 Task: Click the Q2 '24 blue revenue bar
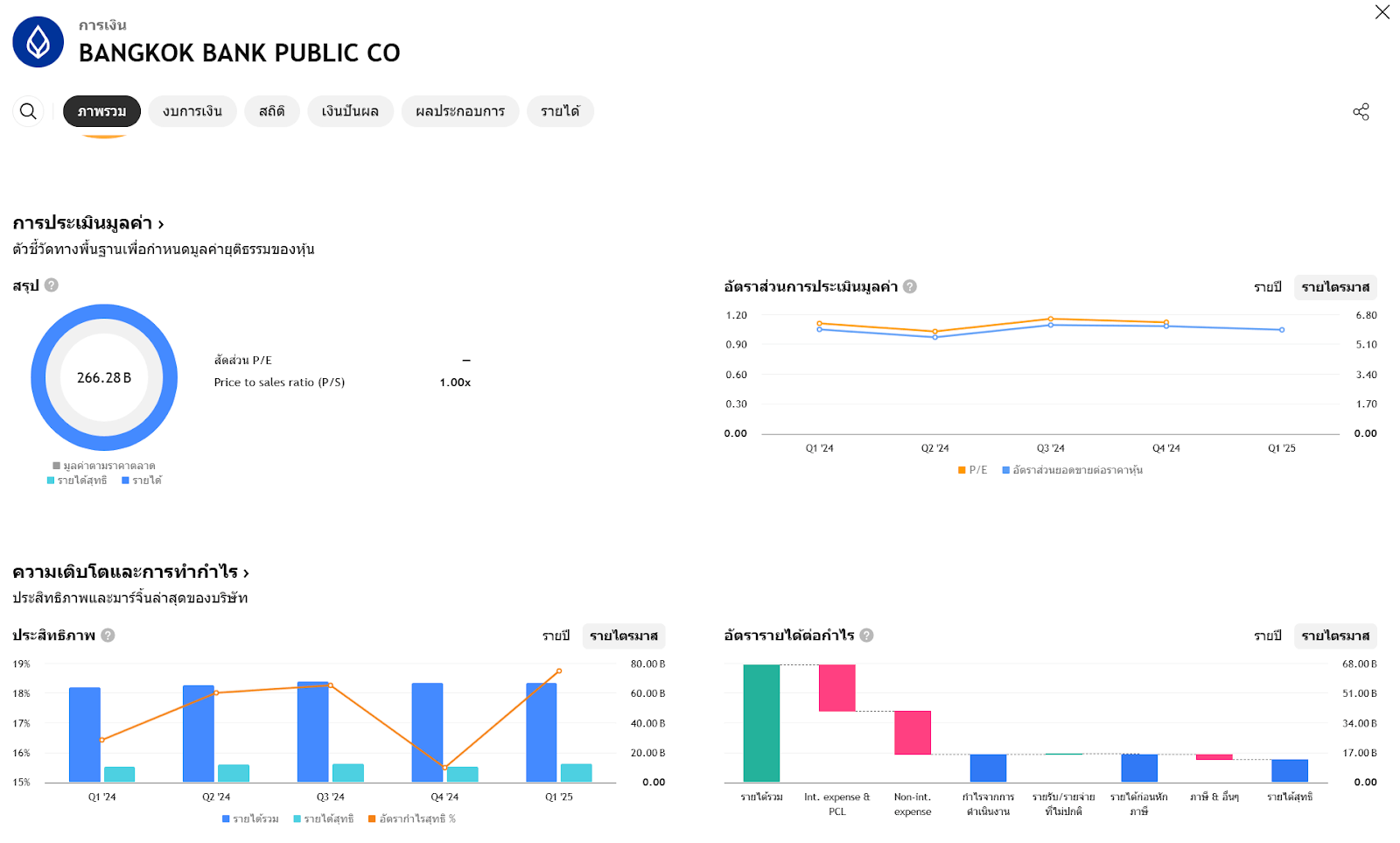(199, 734)
